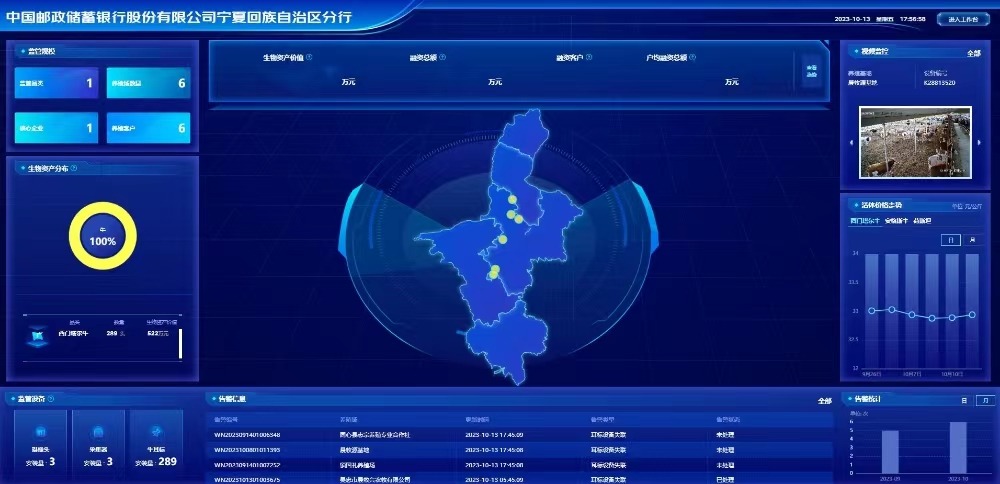Click the lone yellow marker at map center

click(x=503, y=239)
